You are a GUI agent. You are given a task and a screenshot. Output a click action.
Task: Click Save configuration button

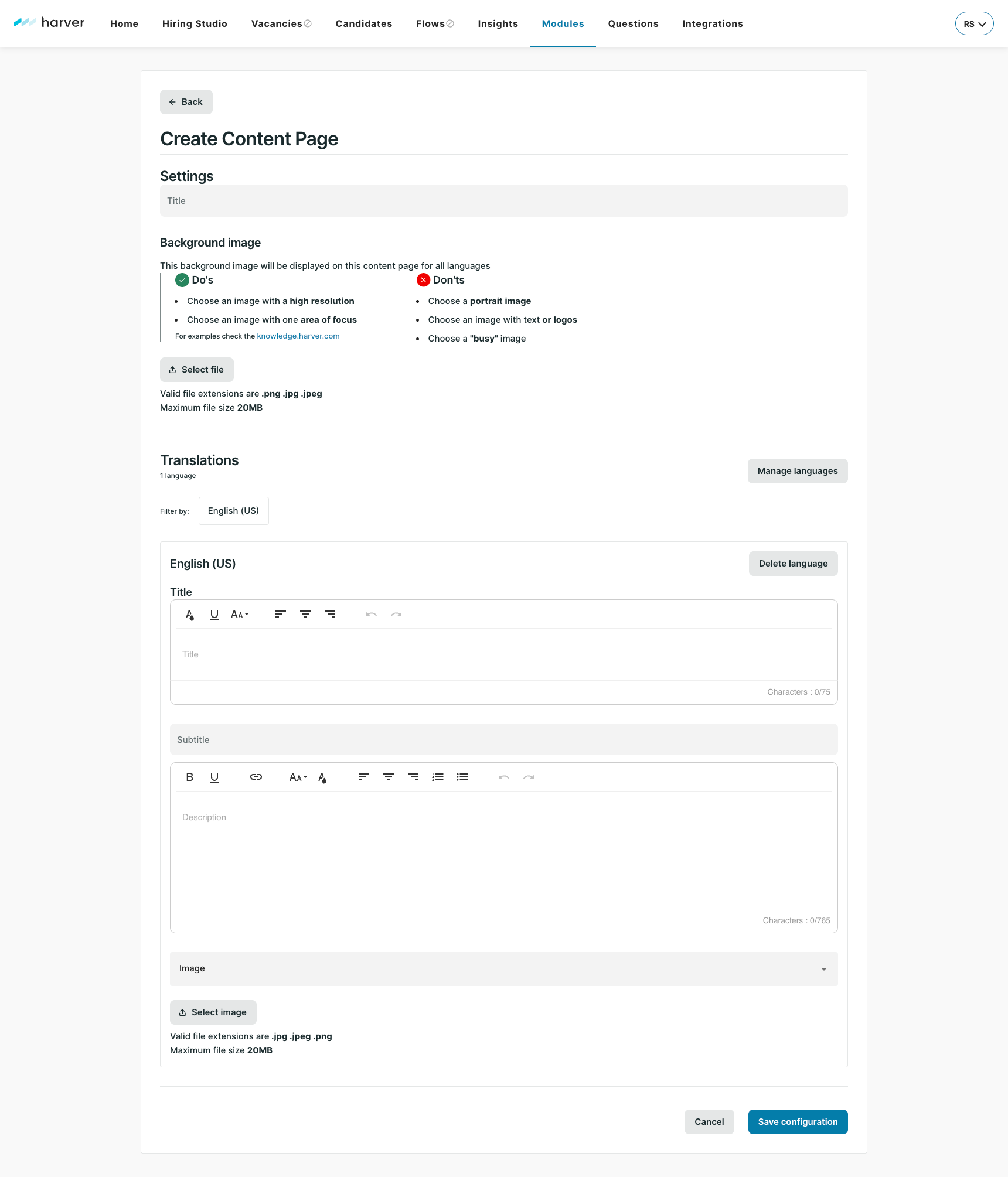coord(798,1121)
